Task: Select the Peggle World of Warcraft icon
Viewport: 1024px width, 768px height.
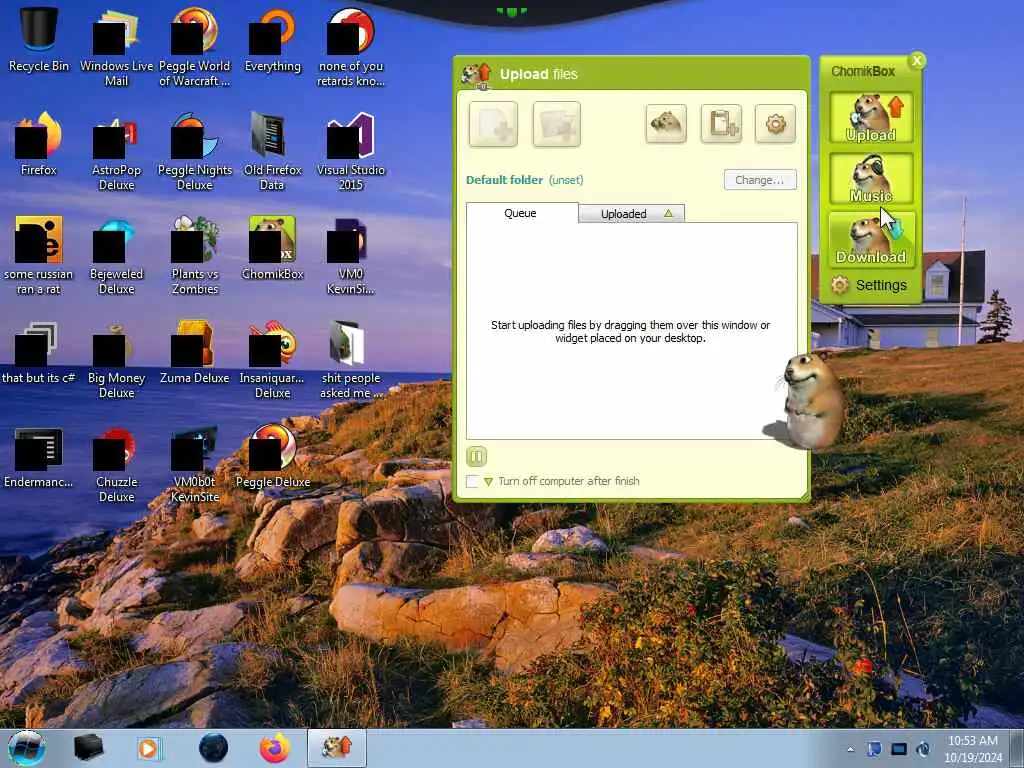Action: (195, 47)
